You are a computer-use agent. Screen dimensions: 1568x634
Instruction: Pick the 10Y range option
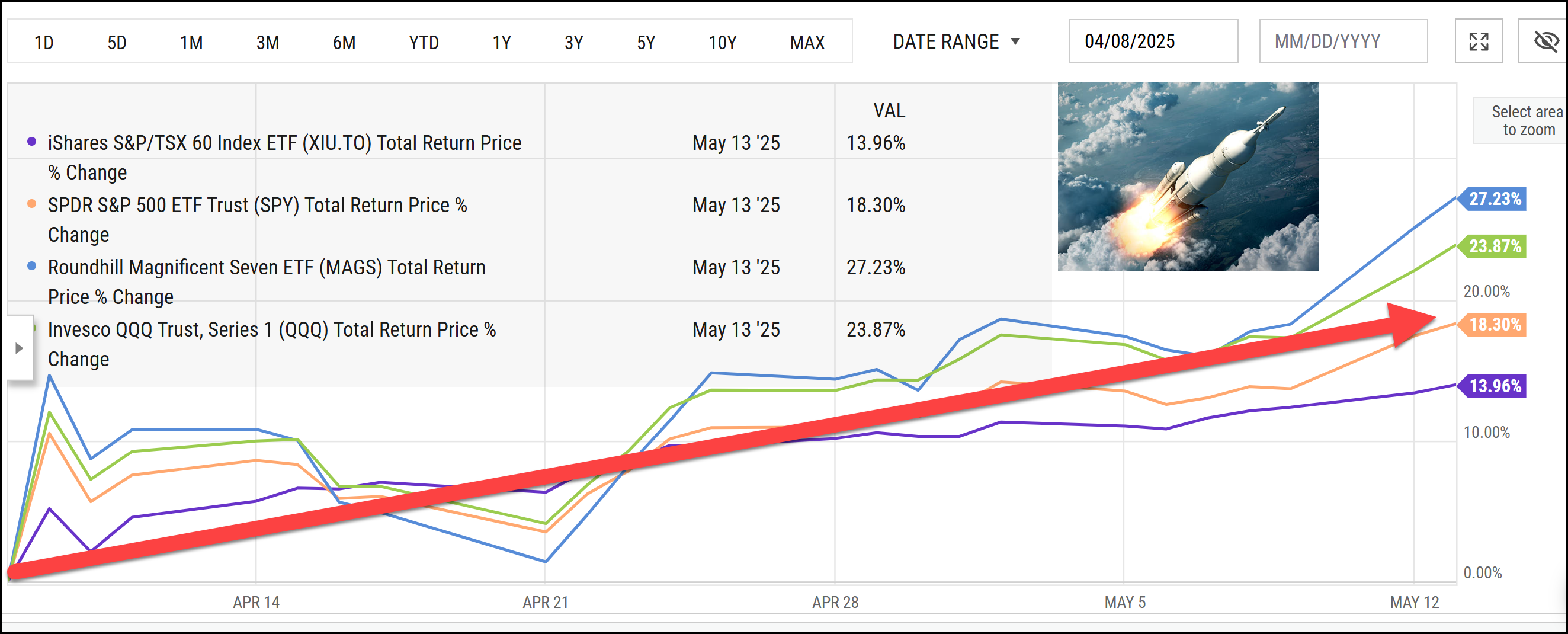[x=723, y=42]
